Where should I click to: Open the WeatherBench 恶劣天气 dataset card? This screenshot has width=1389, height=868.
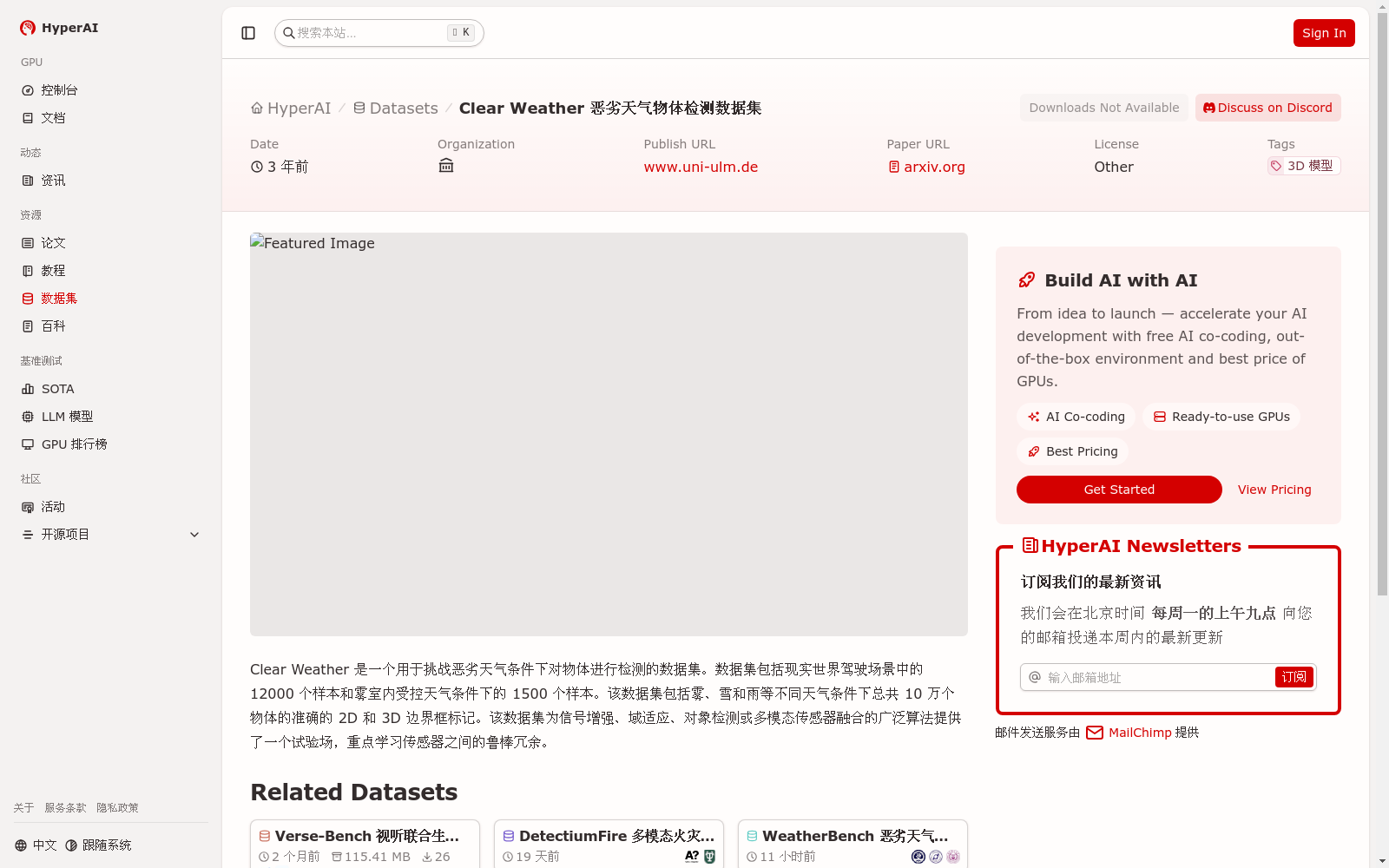coord(852,844)
